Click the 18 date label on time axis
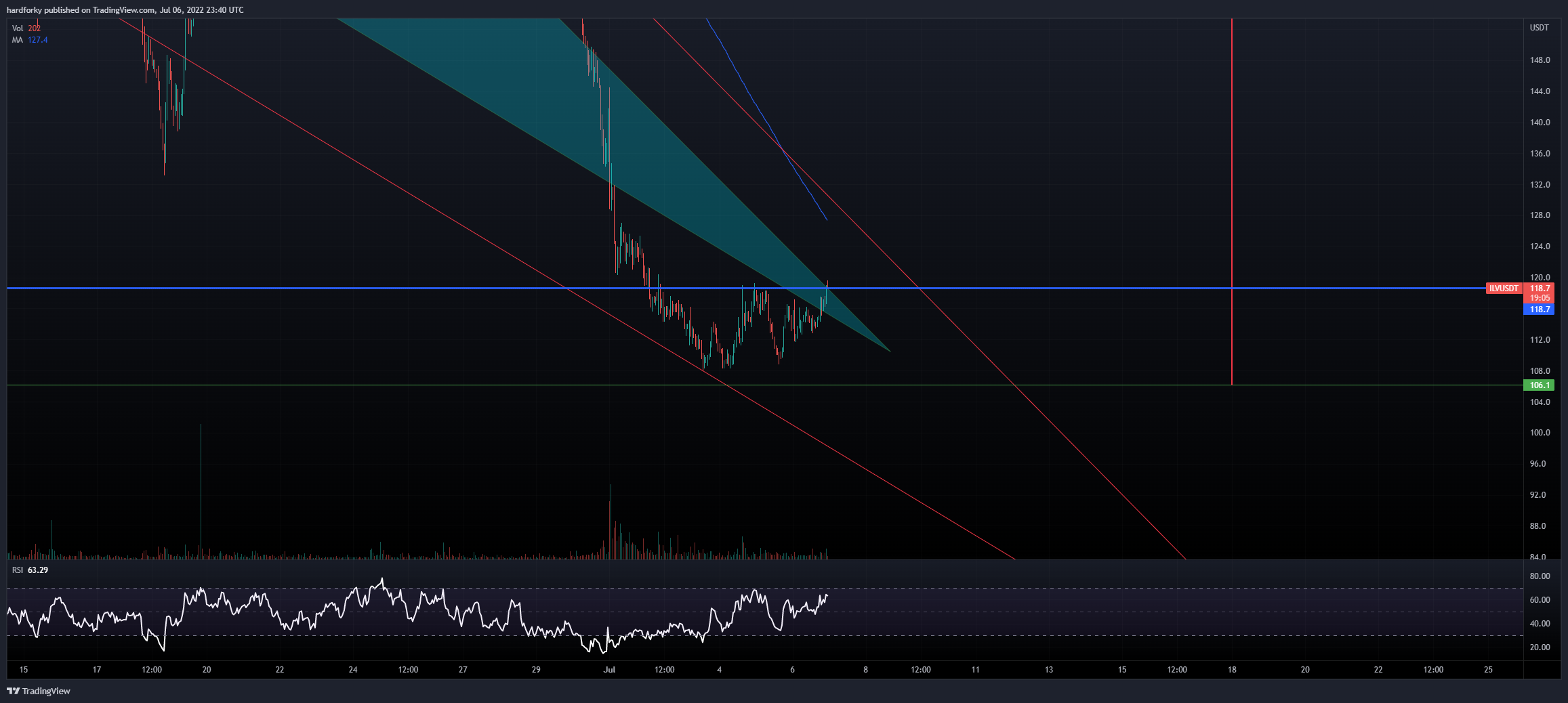The width and height of the screenshot is (1568, 703). [x=1232, y=670]
